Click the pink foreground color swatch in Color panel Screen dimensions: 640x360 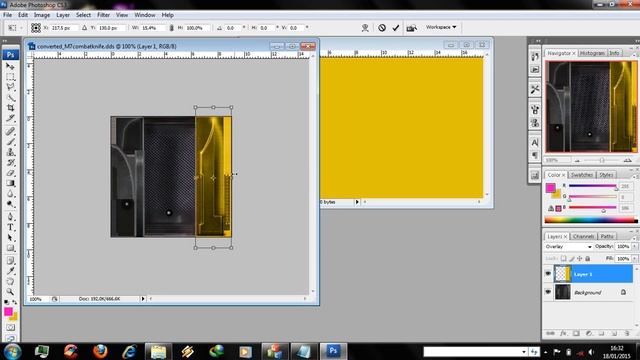tap(550, 188)
